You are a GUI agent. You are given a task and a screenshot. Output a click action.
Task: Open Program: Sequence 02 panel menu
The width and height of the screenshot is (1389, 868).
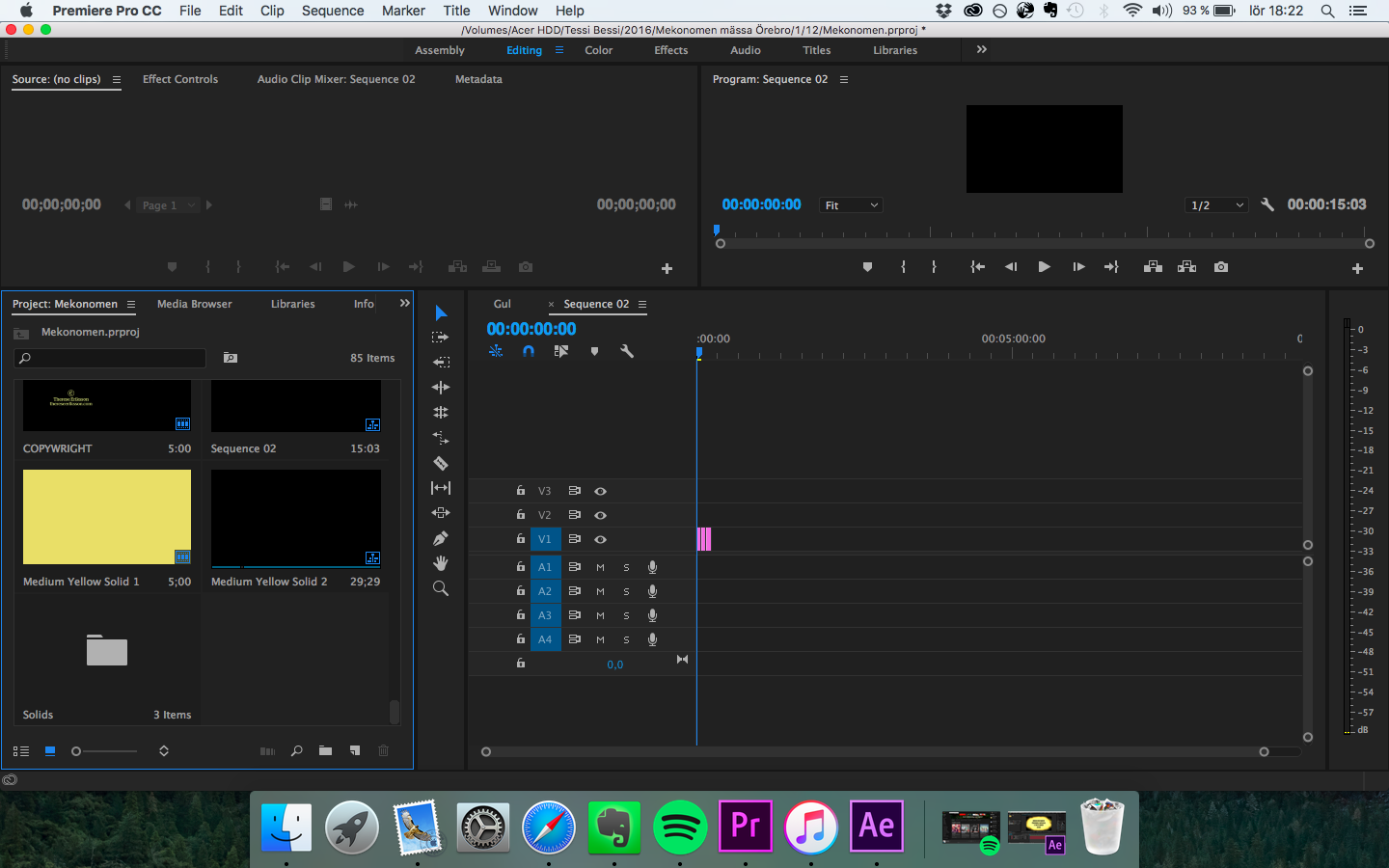844,80
